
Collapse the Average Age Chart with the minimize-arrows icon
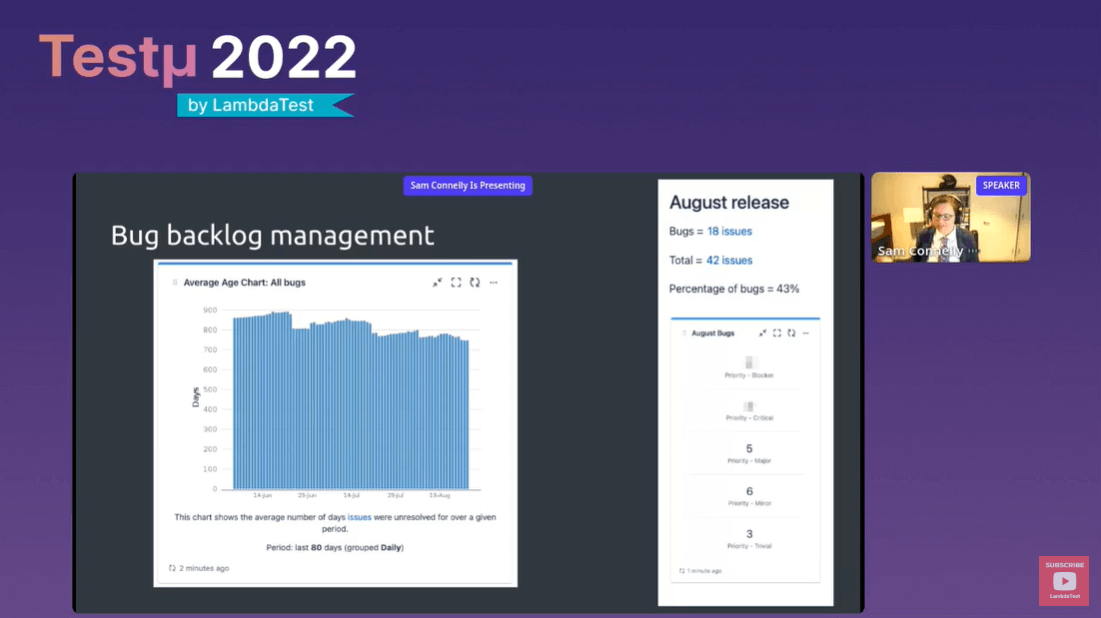(437, 282)
